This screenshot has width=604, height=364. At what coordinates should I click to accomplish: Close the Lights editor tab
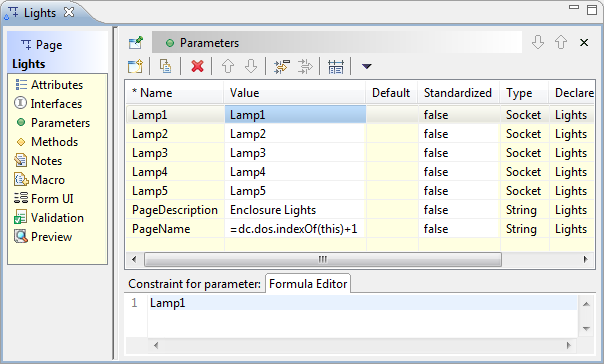(69, 12)
